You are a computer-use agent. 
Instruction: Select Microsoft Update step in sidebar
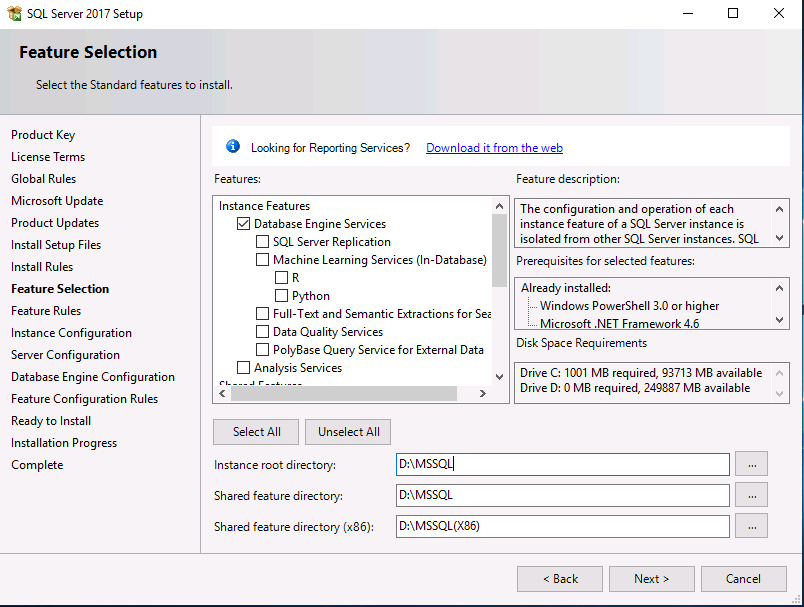(x=57, y=201)
